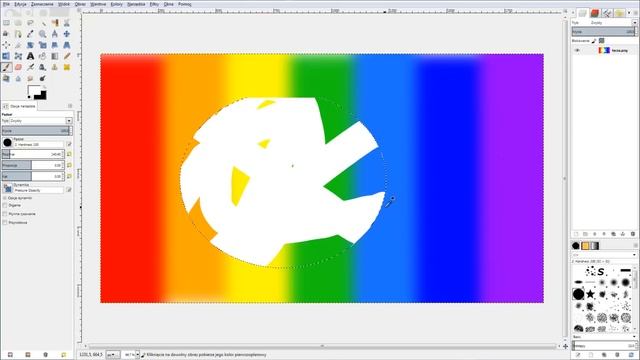Screen dimensions: 640x360
Task: Select the Paintbrush tool
Action: 6,67
